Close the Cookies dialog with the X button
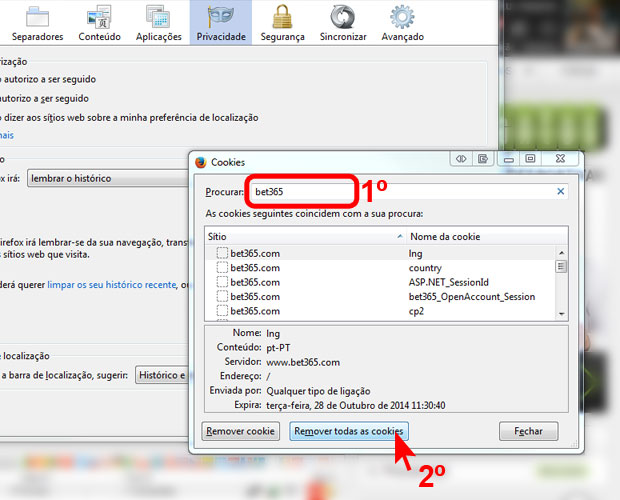Screen dimensions: 620x500 click(560, 159)
